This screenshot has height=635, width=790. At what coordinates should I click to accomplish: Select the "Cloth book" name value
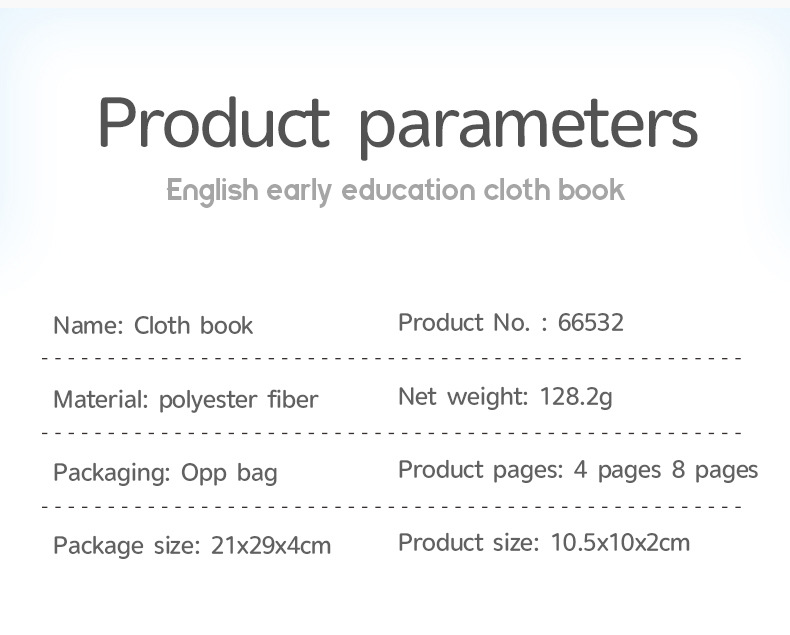coord(193,325)
